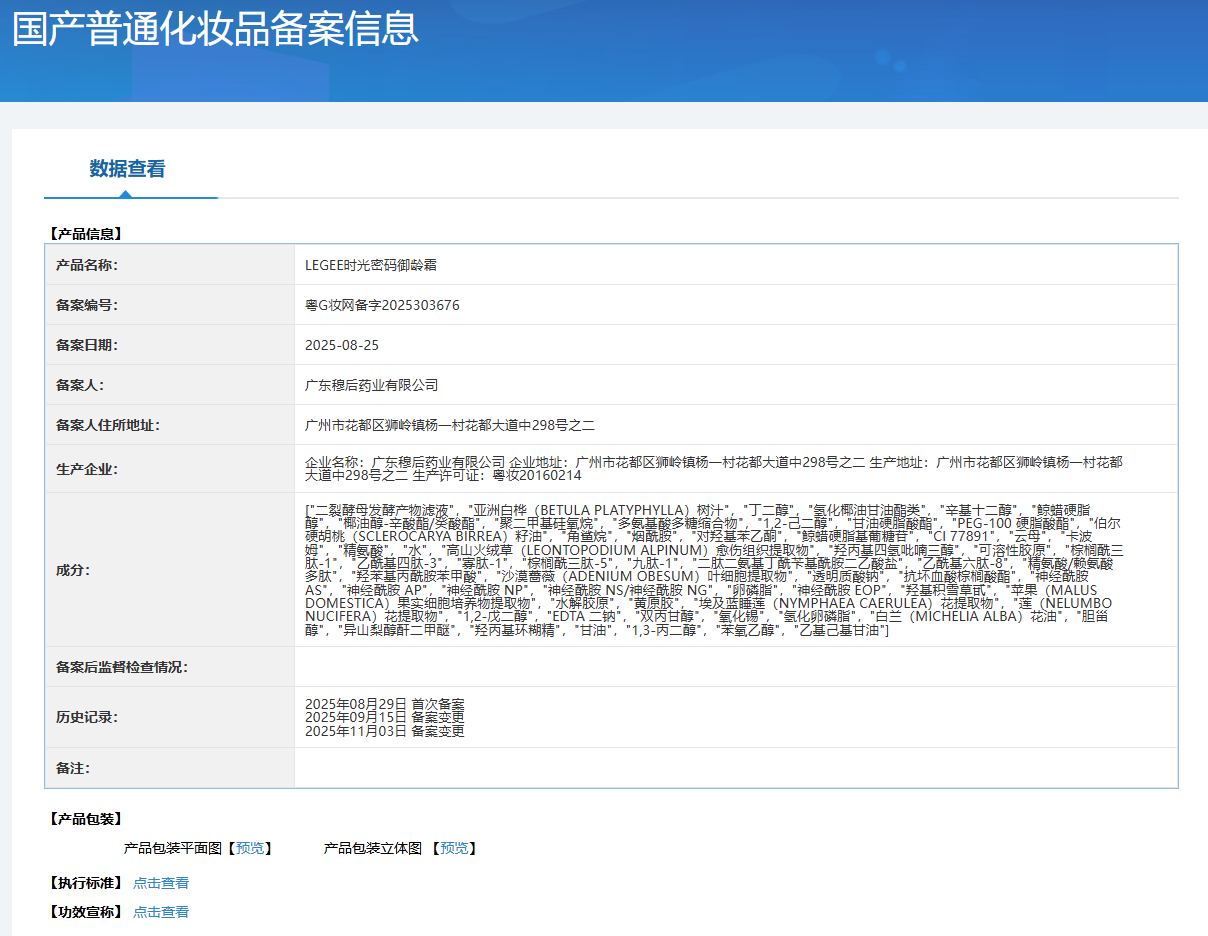Screen dimensions: 1208x936
Task: Click the 生产企业 row label
Action: point(88,469)
